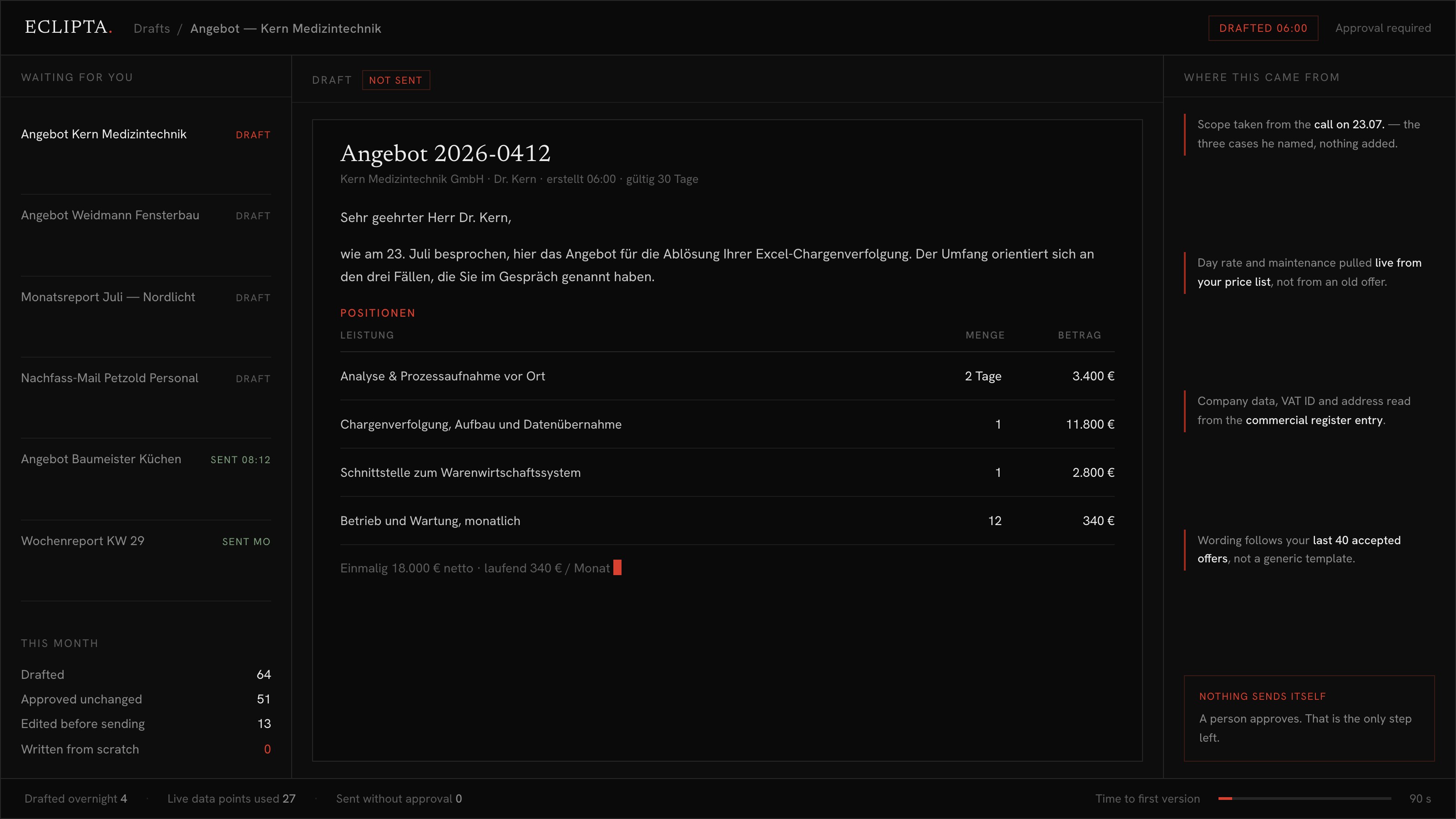Viewport: 1456px width, 819px height.
Task: Click the 2 Tage quantity cell
Action: point(983,376)
